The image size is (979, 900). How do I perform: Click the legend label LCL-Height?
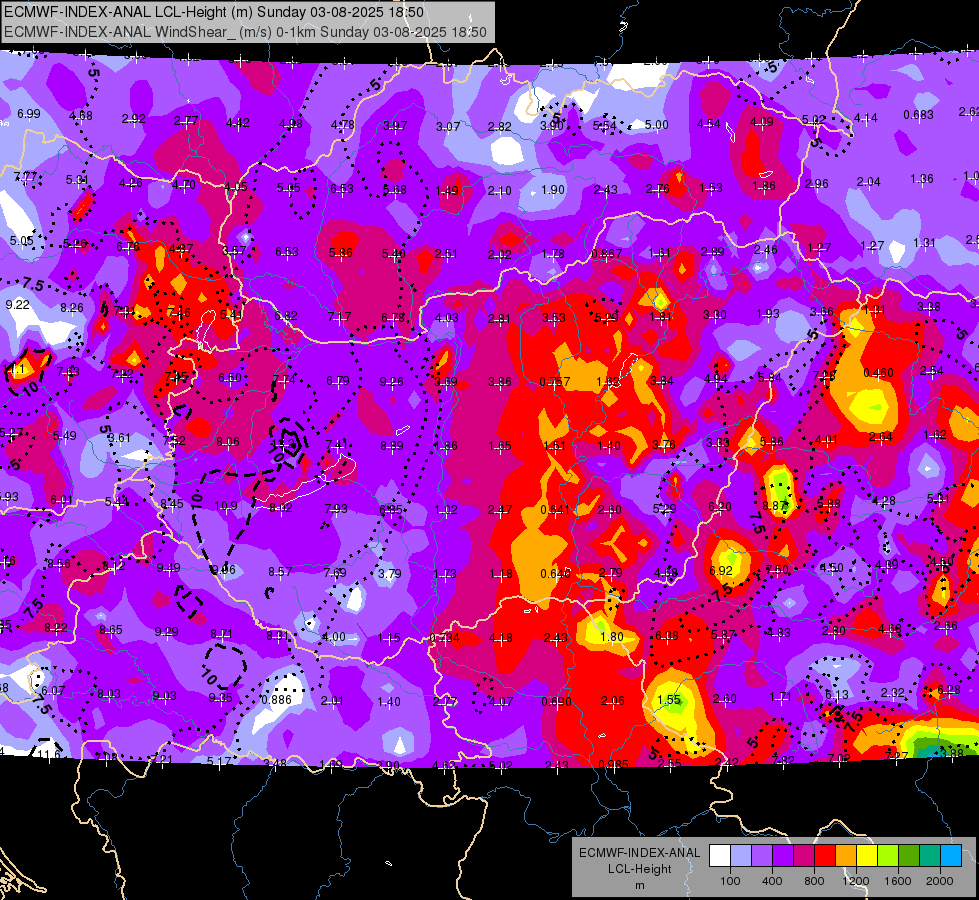(639, 869)
